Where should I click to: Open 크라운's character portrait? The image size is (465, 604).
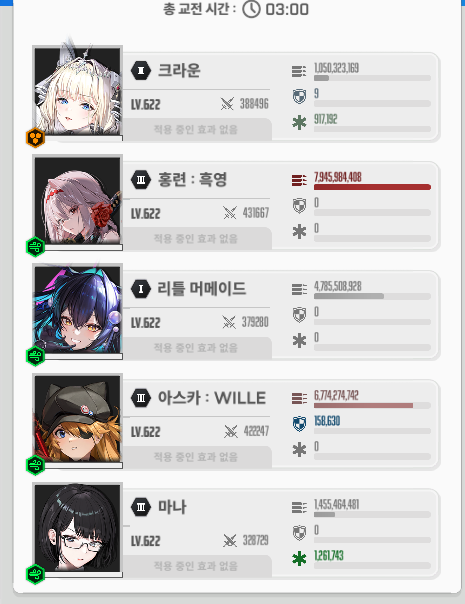(x=77, y=91)
